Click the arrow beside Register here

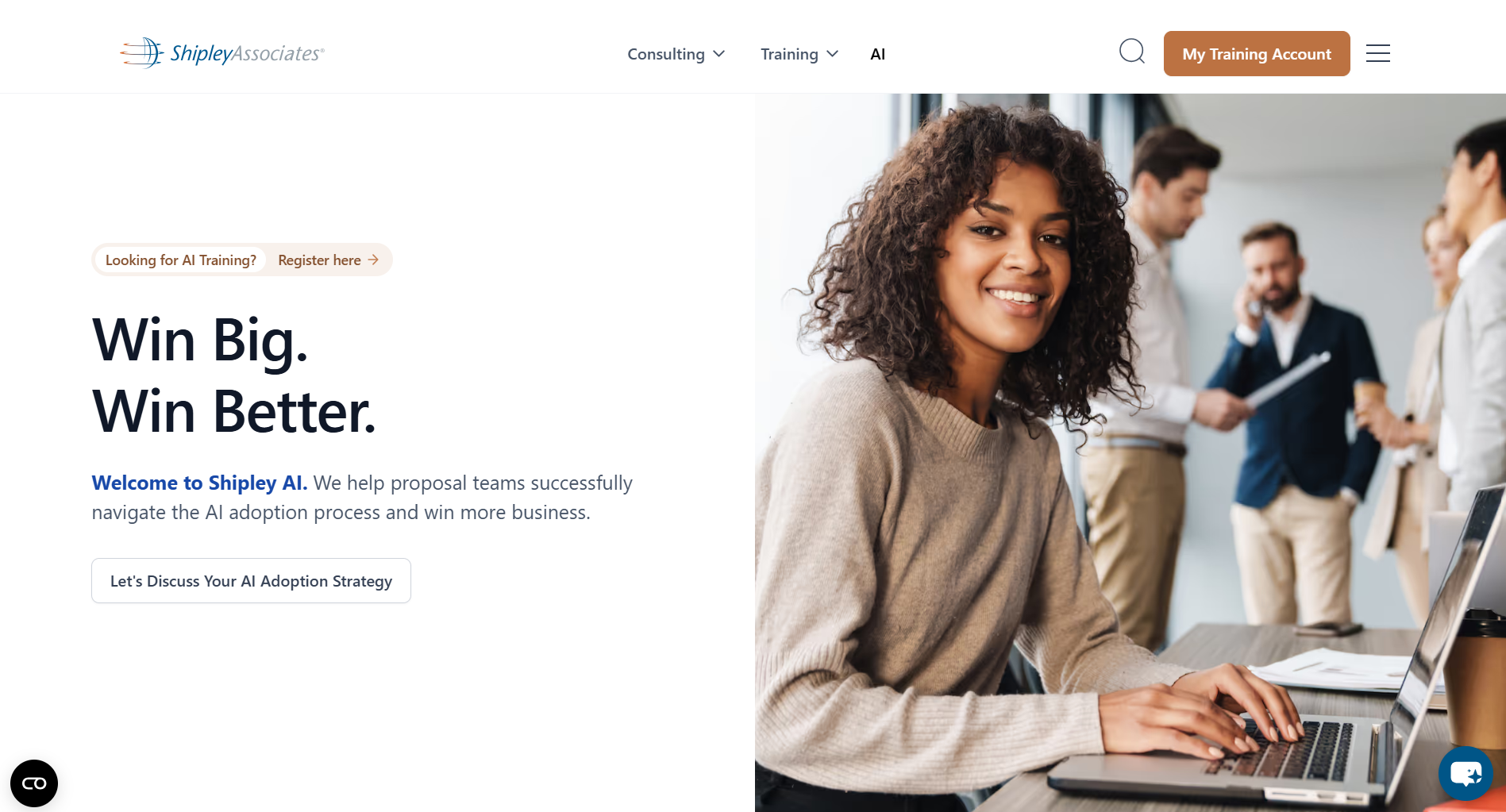[373, 260]
